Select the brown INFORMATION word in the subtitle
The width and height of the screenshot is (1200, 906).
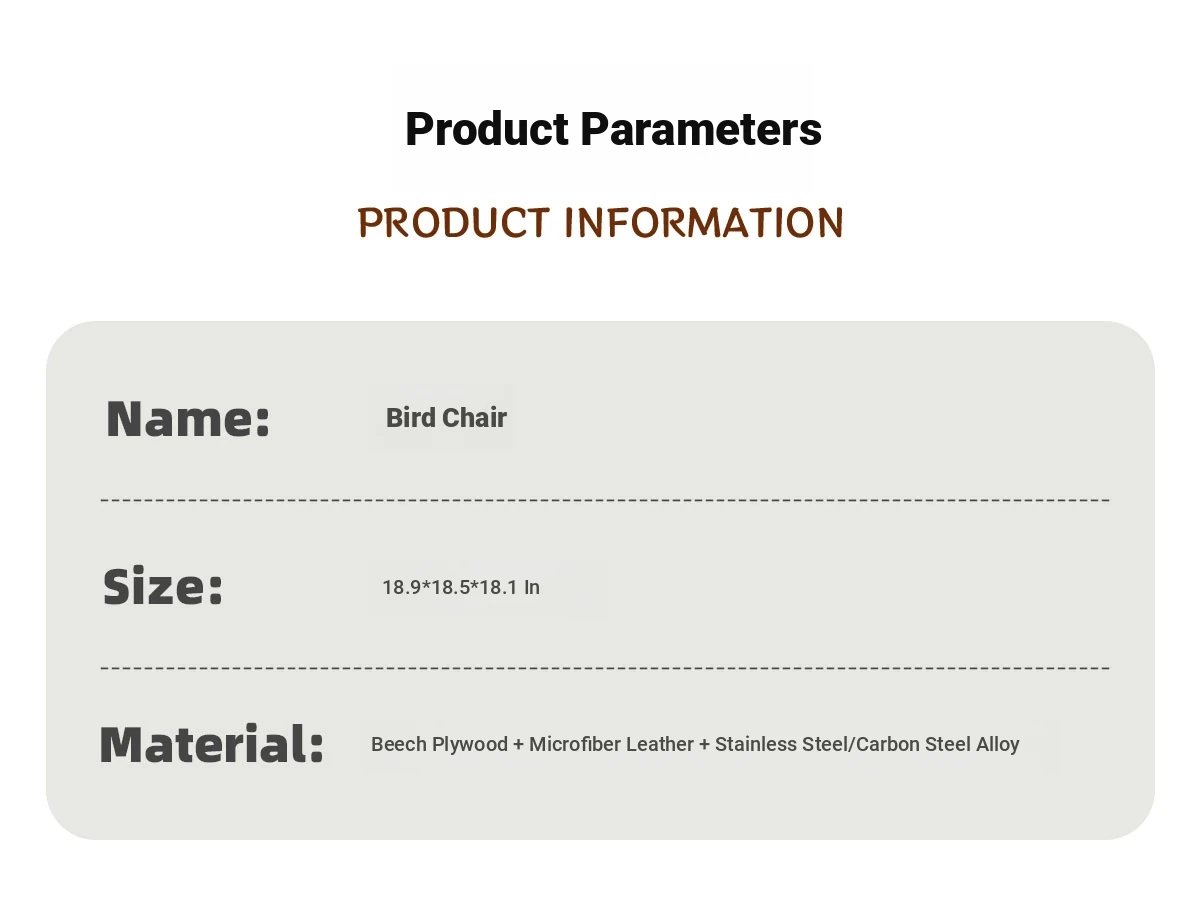pos(704,222)
